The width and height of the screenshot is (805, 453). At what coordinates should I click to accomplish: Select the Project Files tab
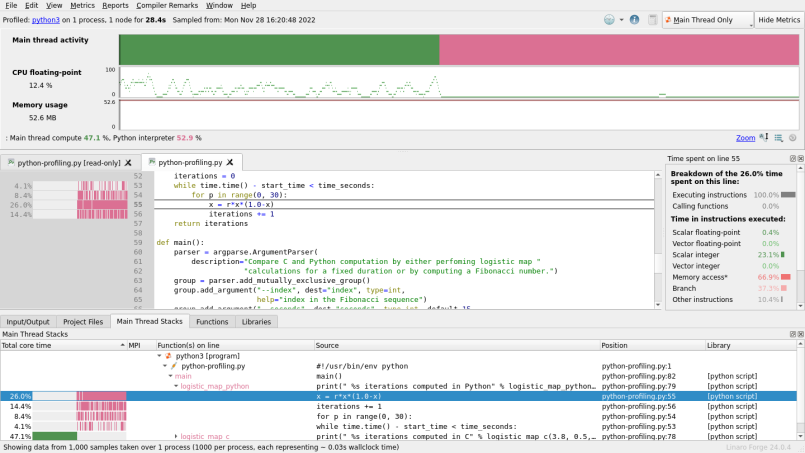pyautogui.click(x=83, y=322)
